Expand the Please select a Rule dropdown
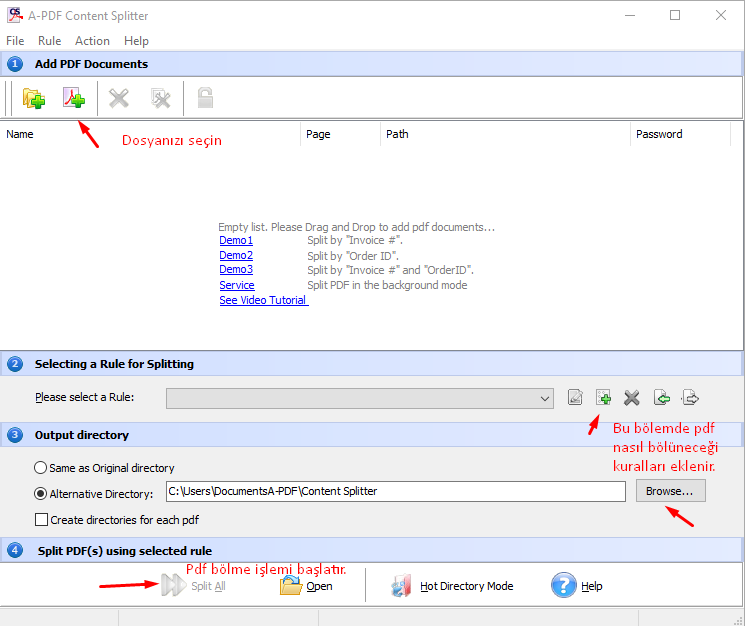 tap(545, 398)
